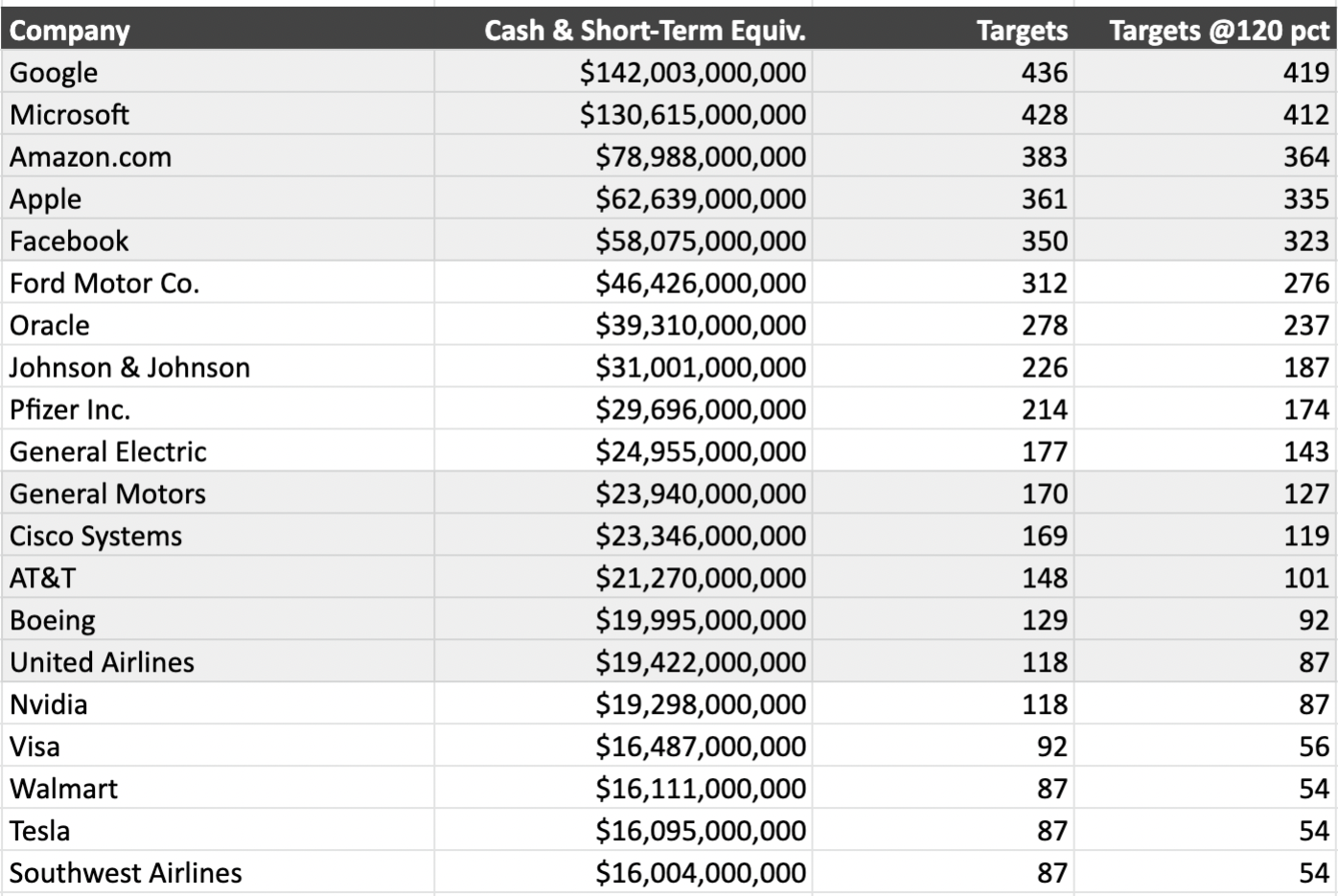Select Visa's Targets @120 pct value 56
The width and height of the screenshot is (1338, 896).
tap(1313, 747)
